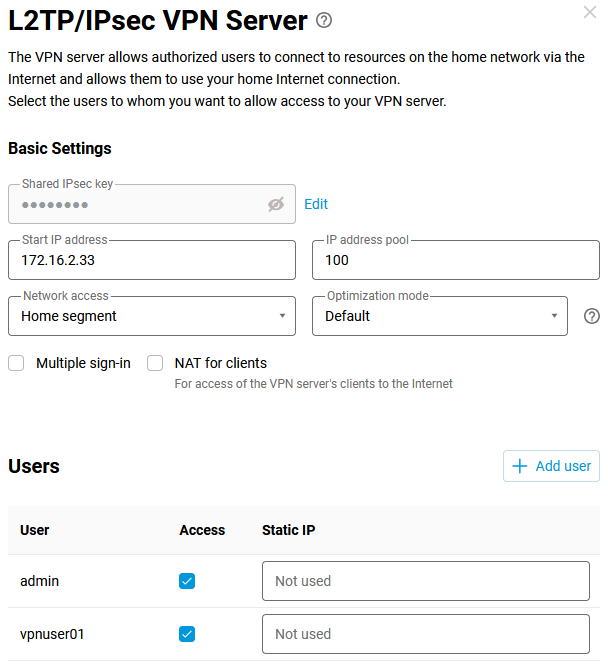Enable the Multiple sign-in checkbox
This screenshot has width=608, height=664.
click(16, 363)
